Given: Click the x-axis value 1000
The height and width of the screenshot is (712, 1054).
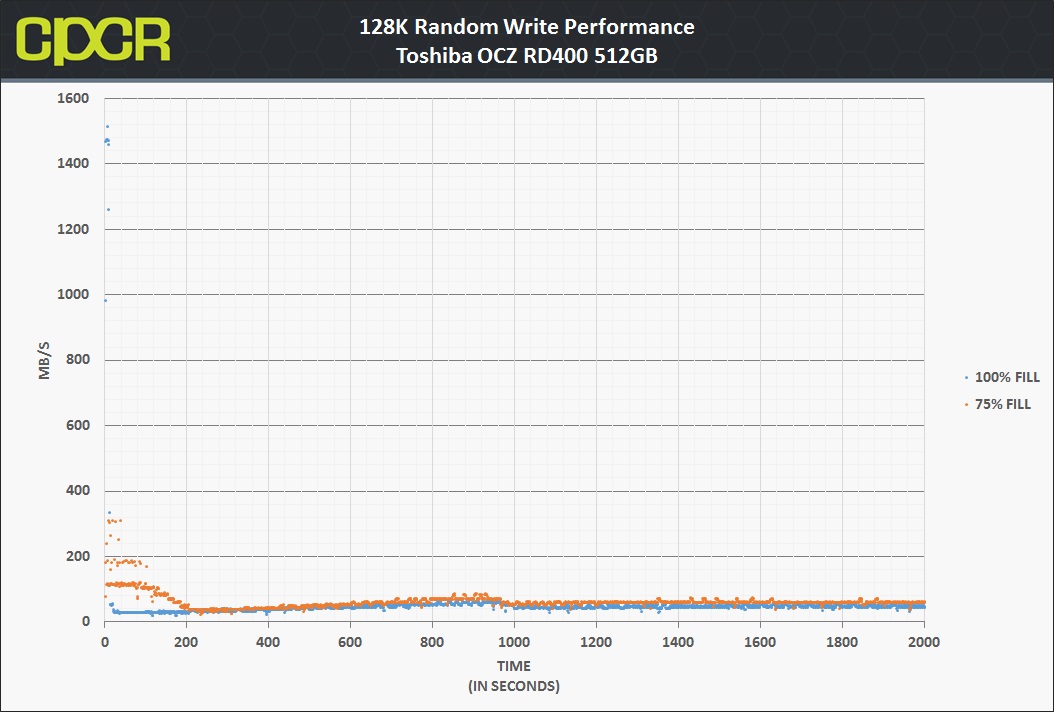Looking at the screenshot, I should point(514,642).
